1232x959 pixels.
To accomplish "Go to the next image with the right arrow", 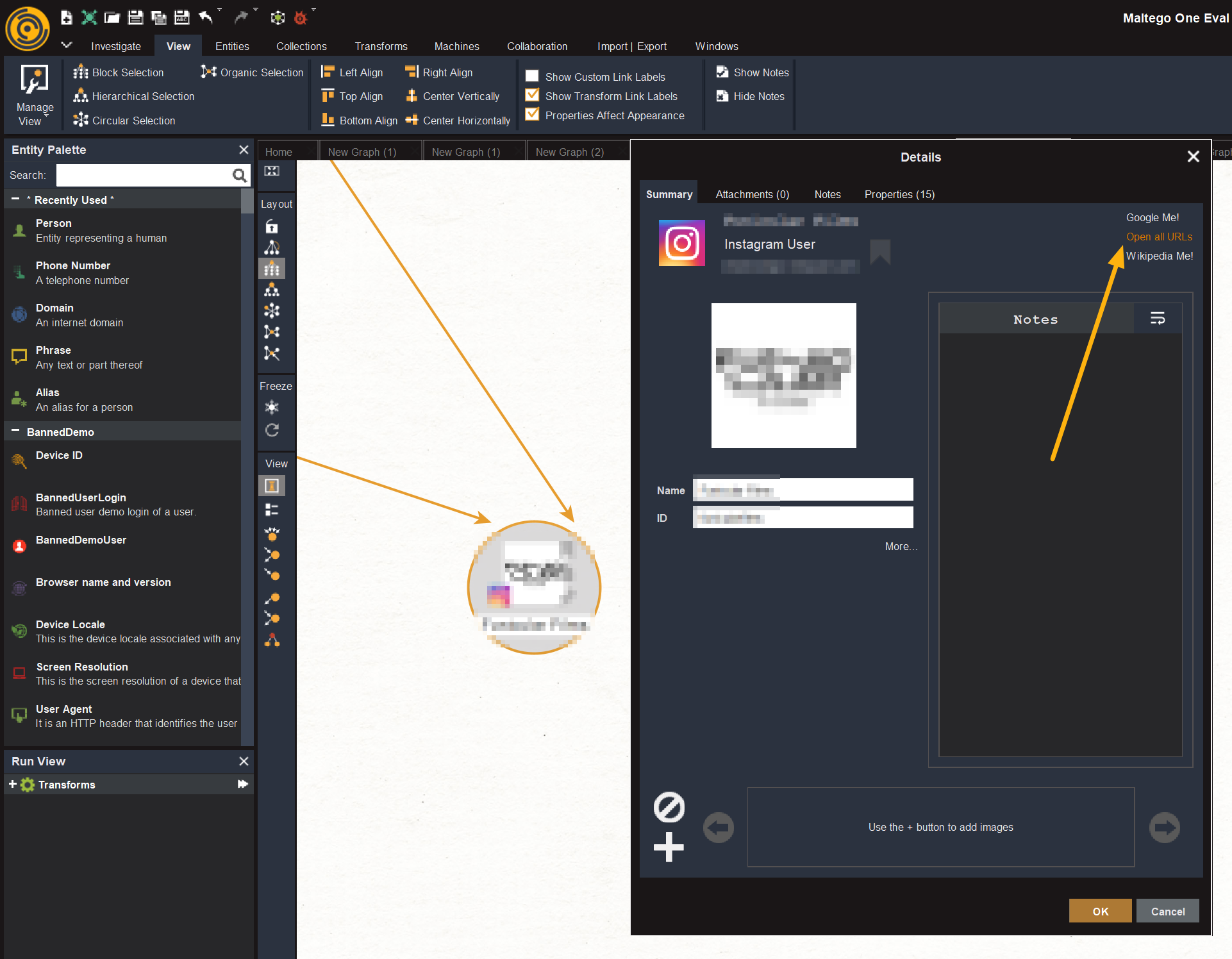I will click(x=1164, y=828).
